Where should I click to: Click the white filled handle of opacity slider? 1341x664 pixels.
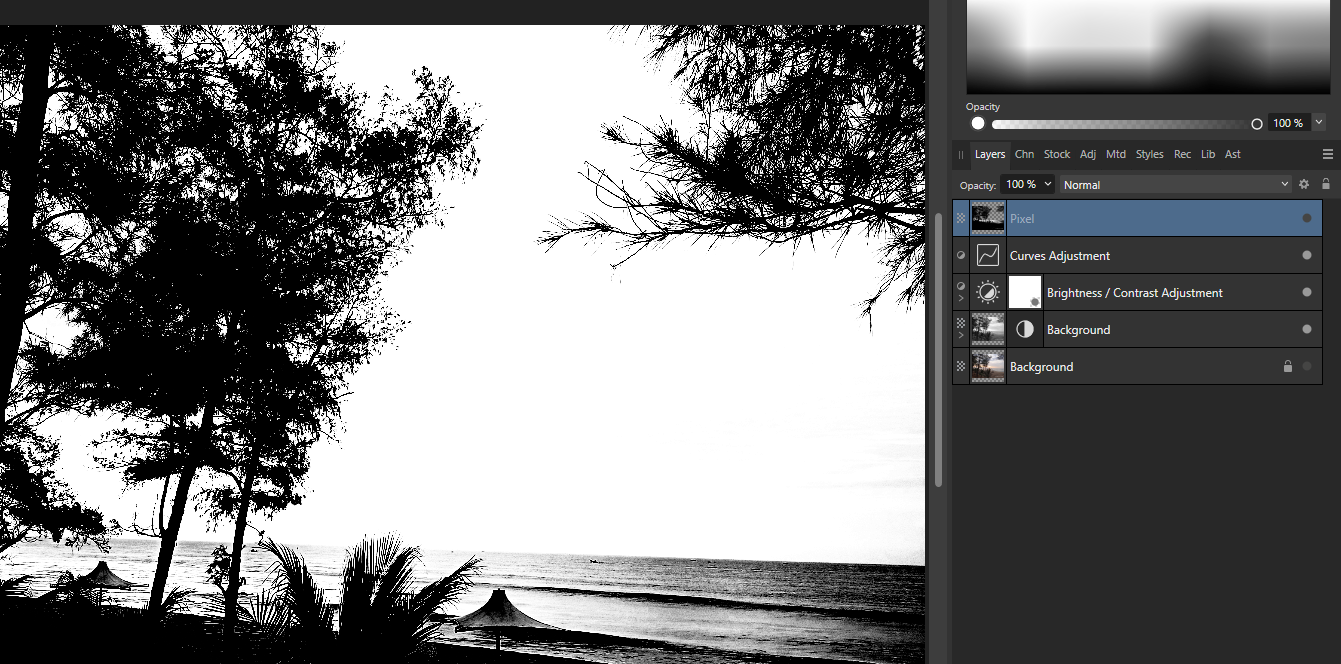pos(978,123)
